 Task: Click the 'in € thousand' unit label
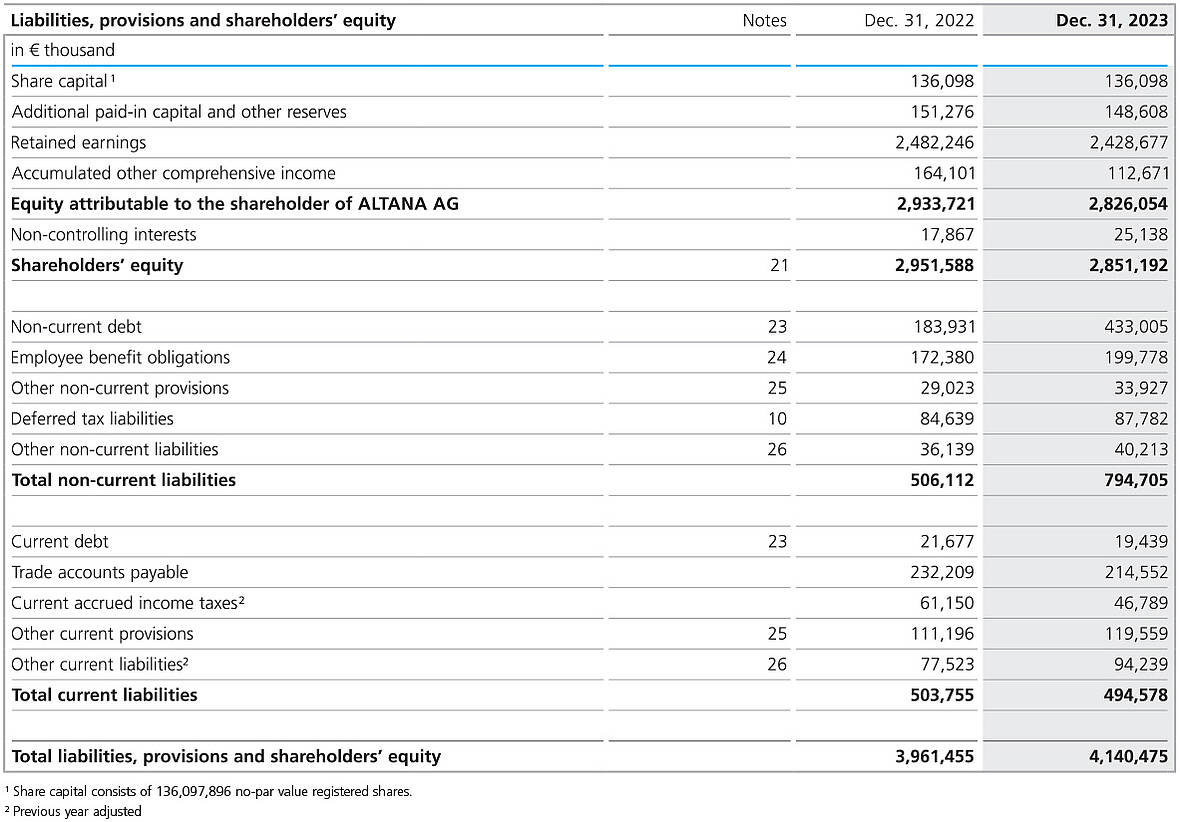click(62, 50)
